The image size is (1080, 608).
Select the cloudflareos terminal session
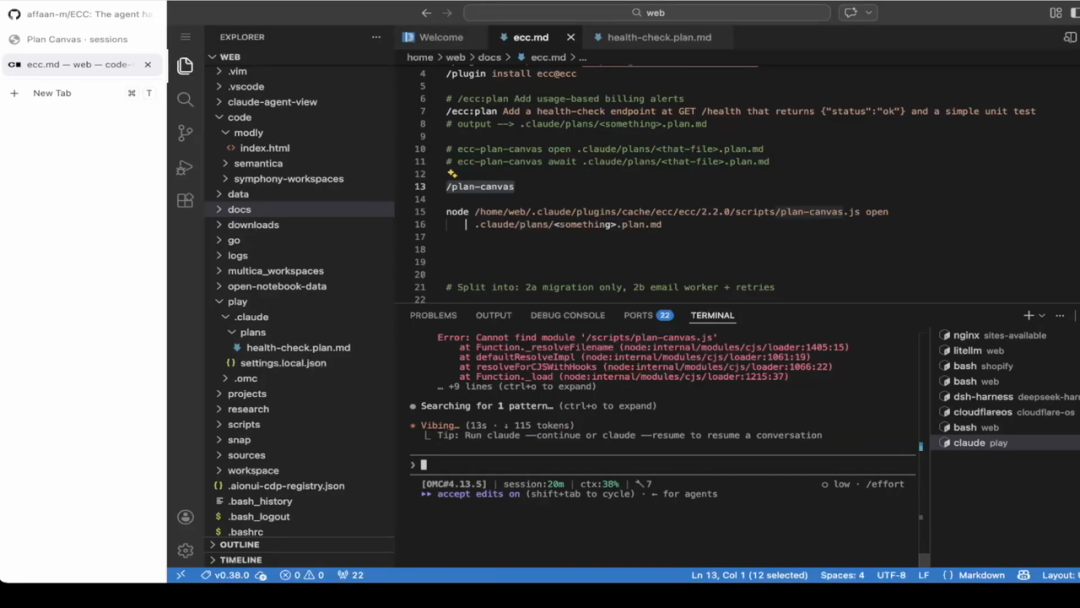(x=1006, y=412)
